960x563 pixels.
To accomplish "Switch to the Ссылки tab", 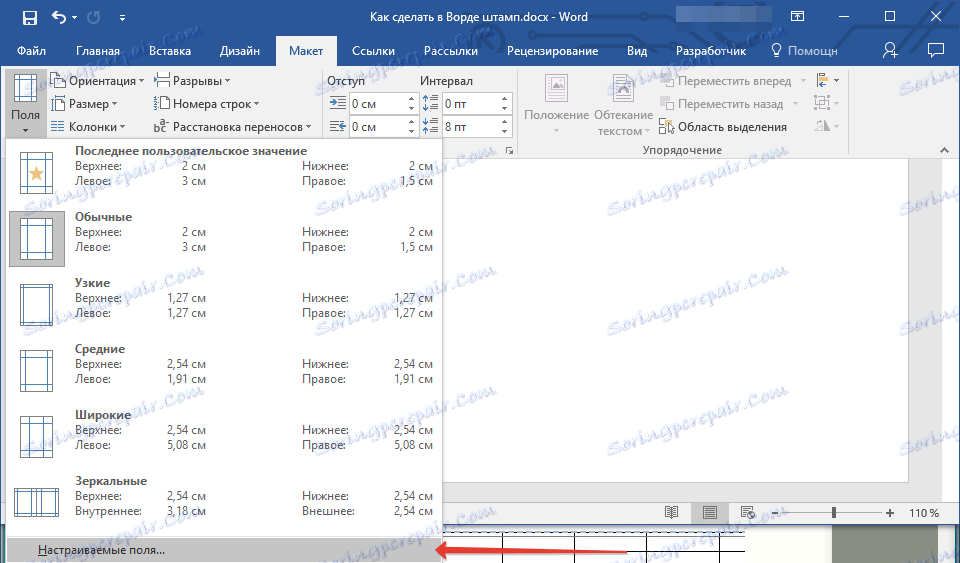I will tap(373, 51).
